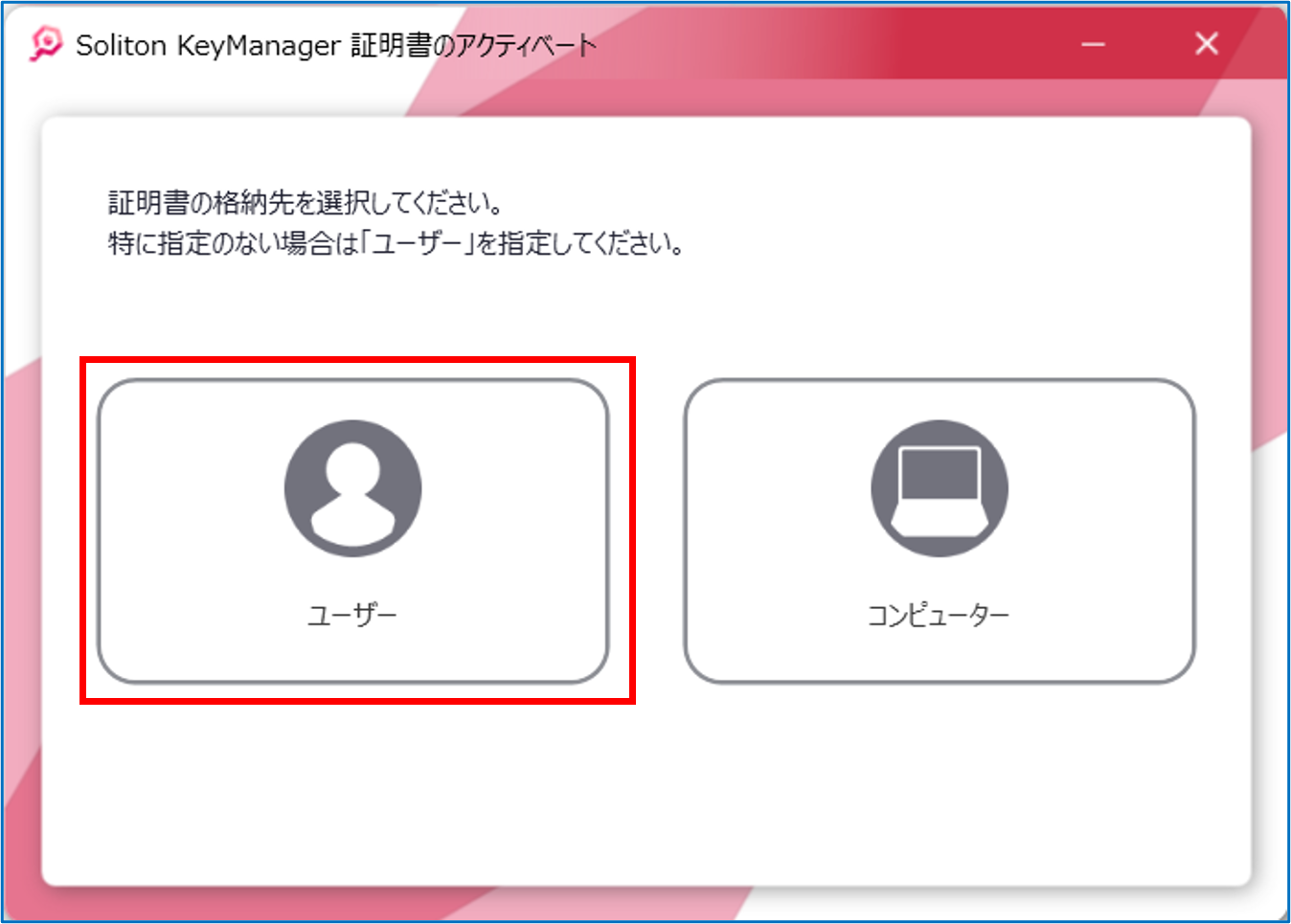Image resolution: width=1291 pixels, height=924 pixels.
Task: Minimize the KeyManager window
Action: coord(1093,44)
